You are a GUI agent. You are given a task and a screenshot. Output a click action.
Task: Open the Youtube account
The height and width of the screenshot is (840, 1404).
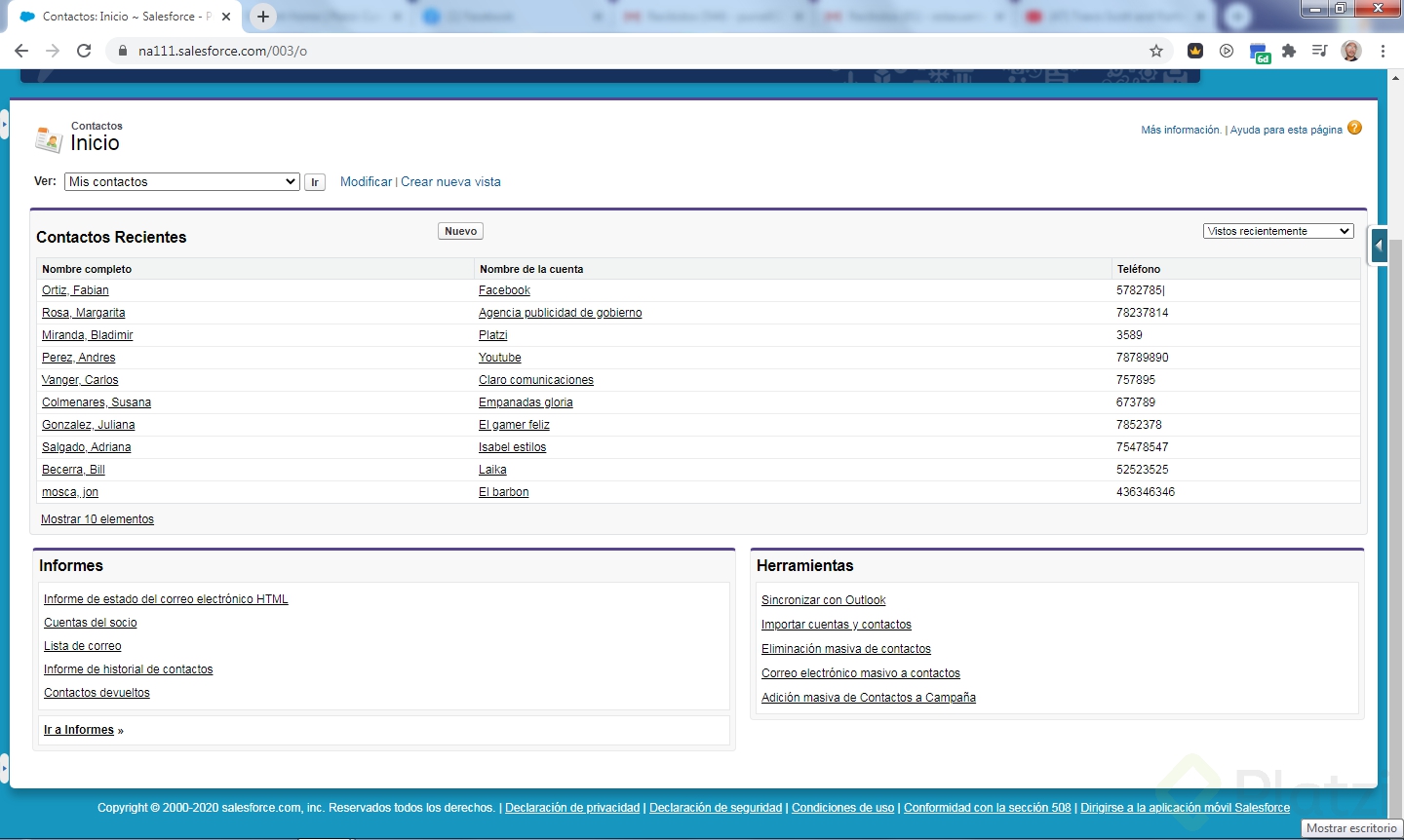(499, 358)
